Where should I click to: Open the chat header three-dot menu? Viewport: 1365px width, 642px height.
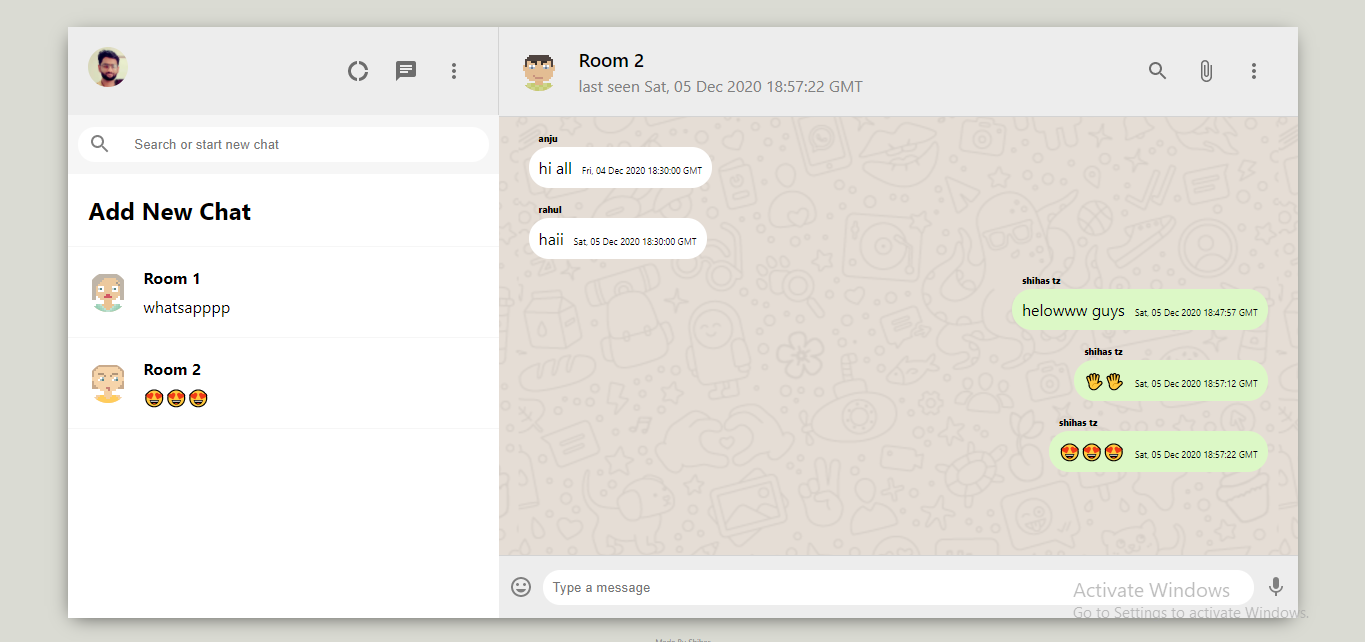click(x=1254, y=71)
